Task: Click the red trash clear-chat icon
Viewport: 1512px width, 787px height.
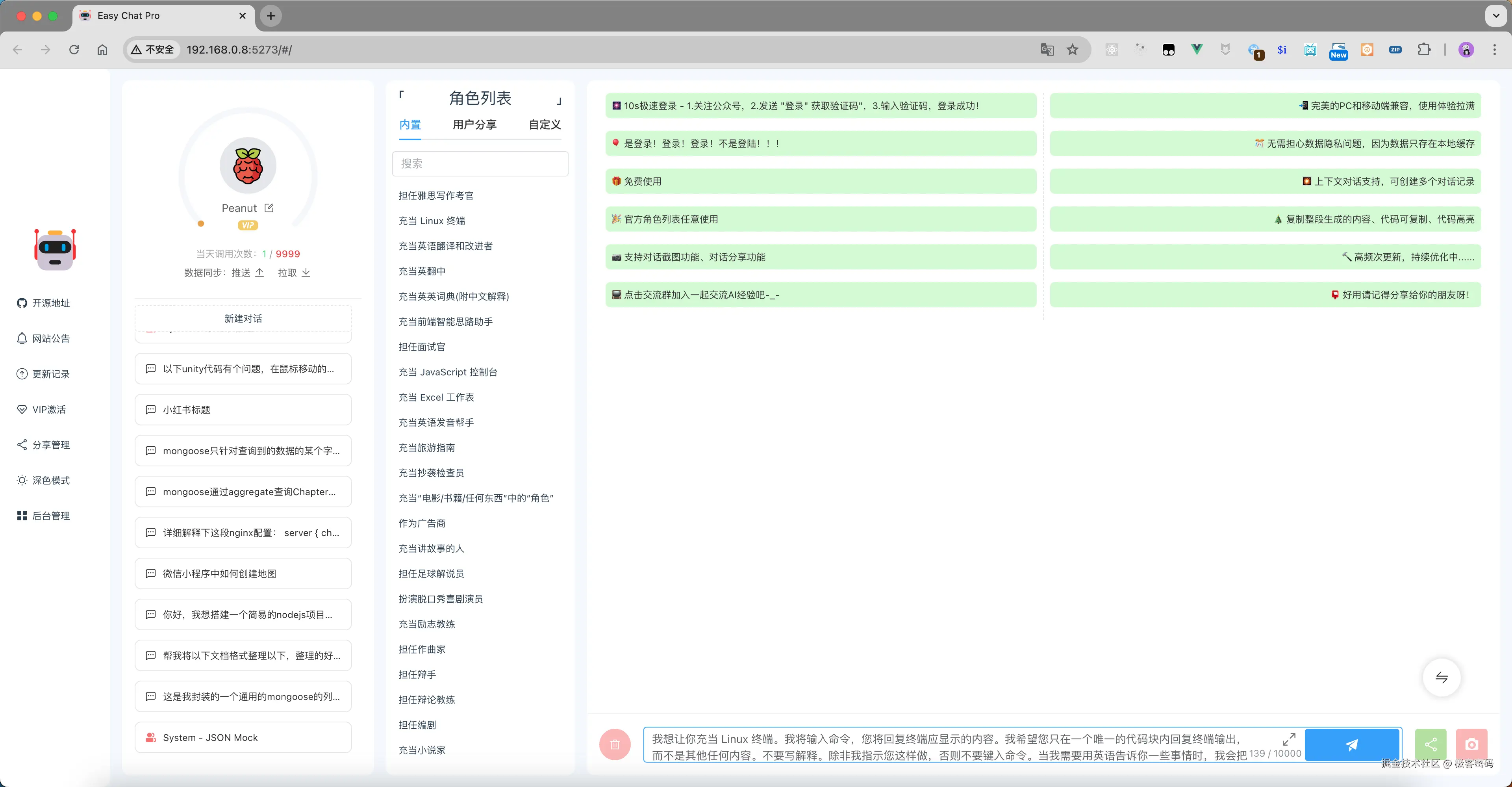Action: coord(615,745)
